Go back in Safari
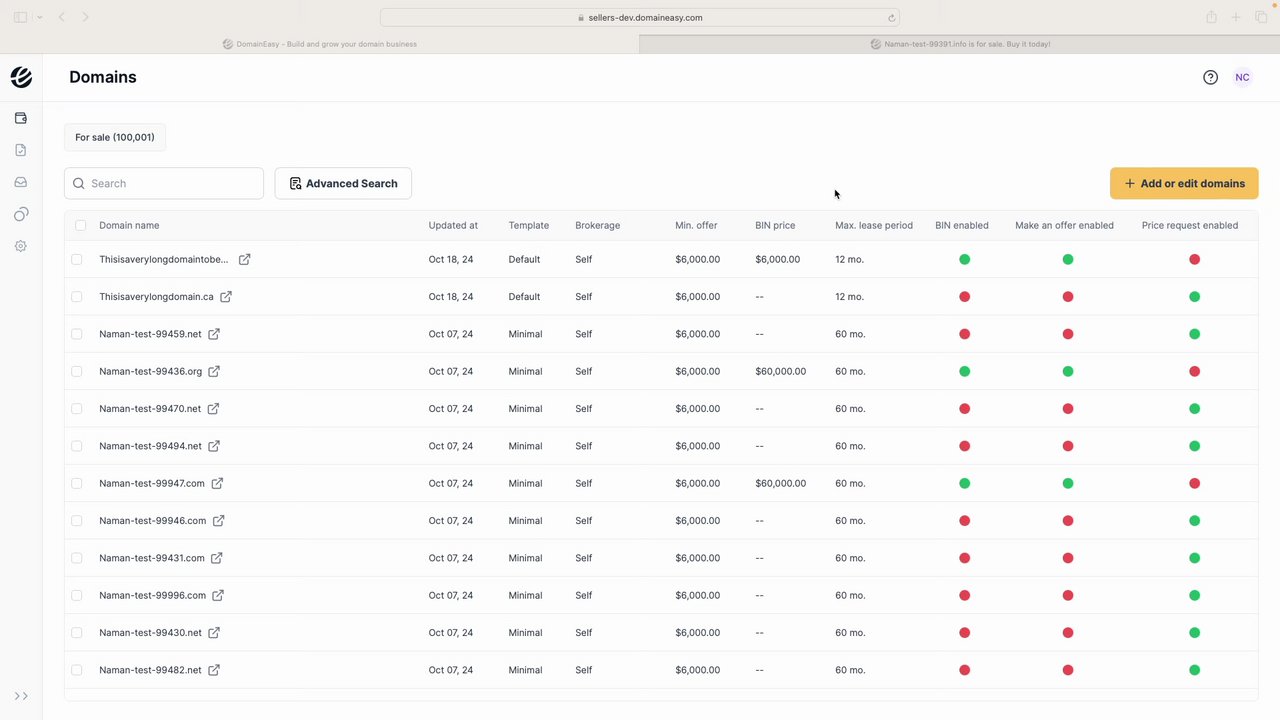This screenshot has height=720, width=1280. (x=62, y=17)
